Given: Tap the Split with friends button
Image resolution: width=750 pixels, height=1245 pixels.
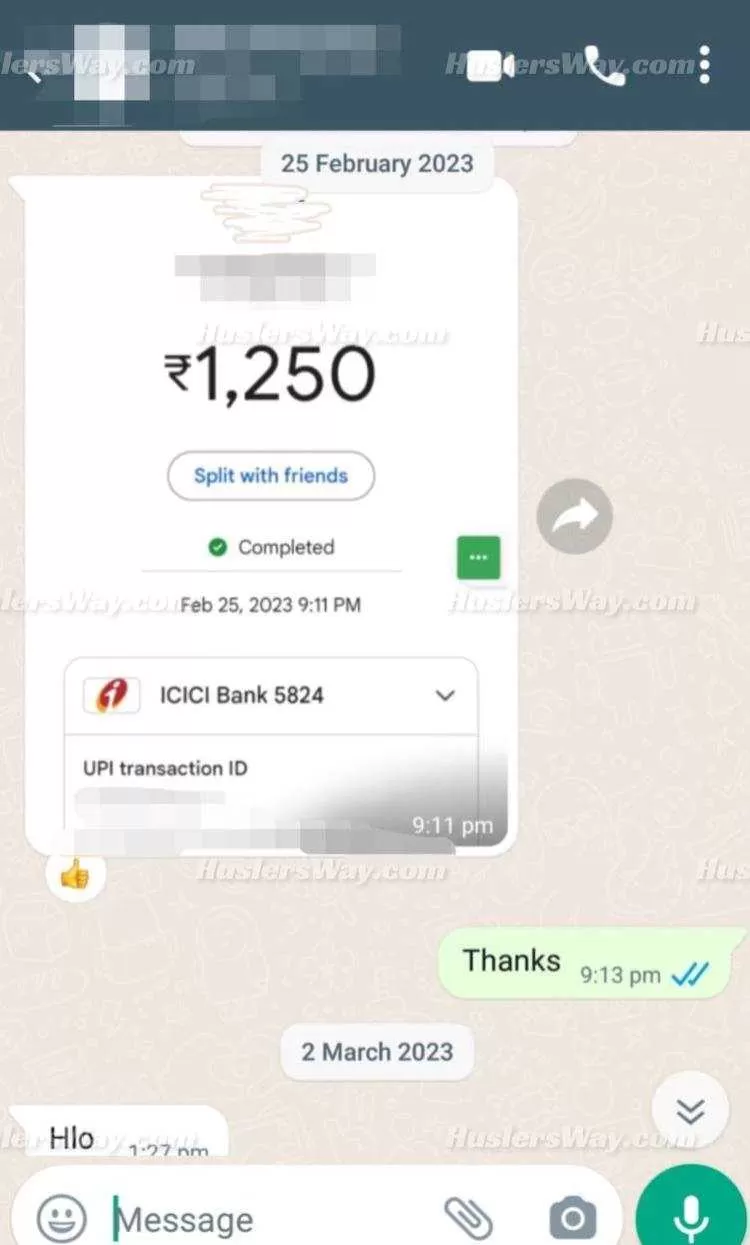Looking at the screenshot, I should (270, 475).
